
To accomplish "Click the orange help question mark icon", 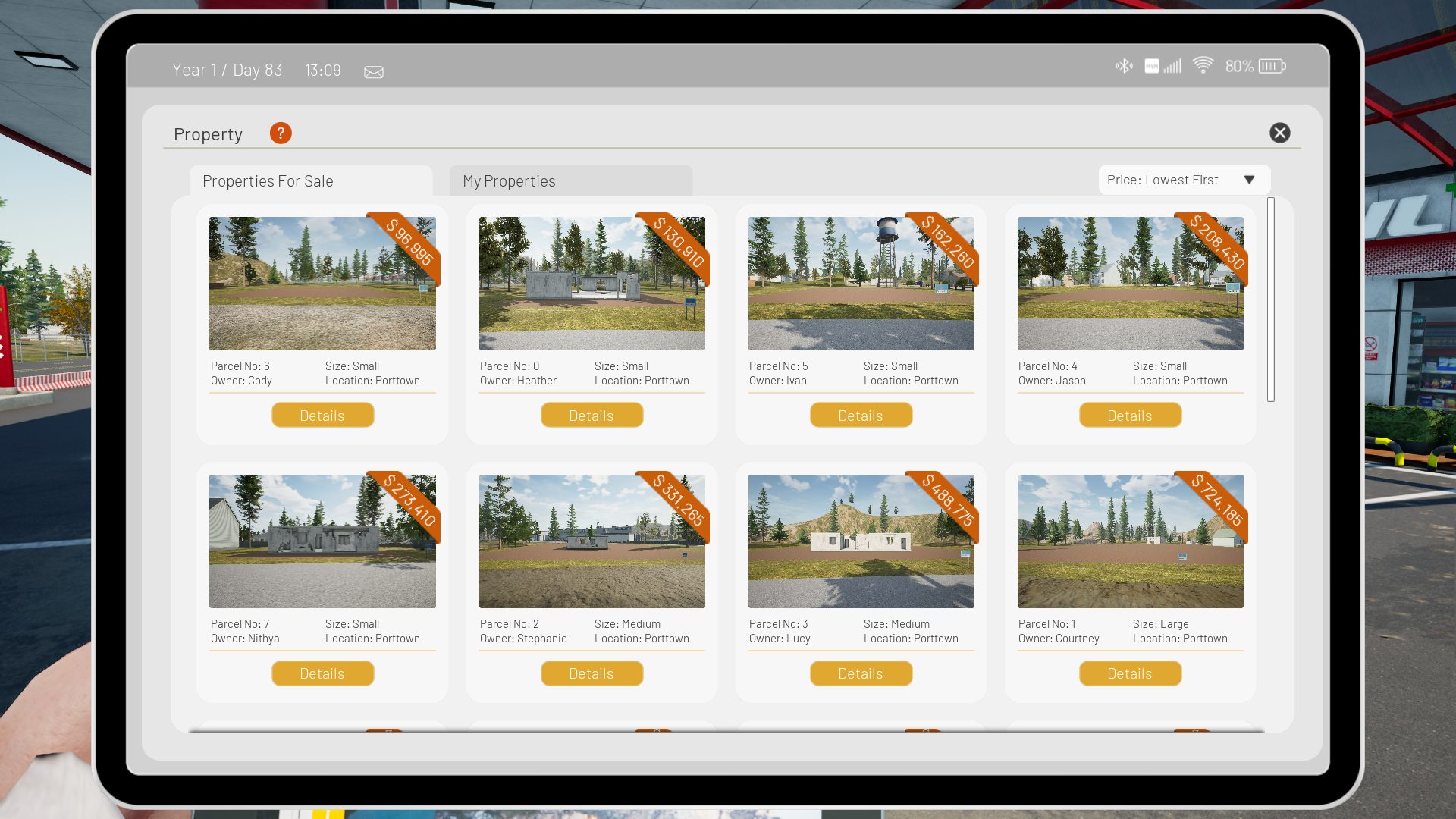I will click(281, 133).
